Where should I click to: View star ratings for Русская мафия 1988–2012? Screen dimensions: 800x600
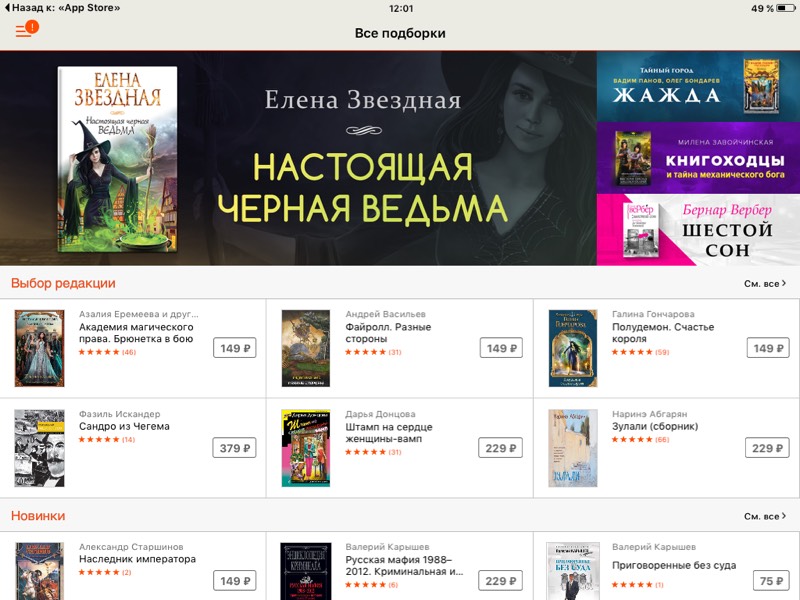point(371,585)
